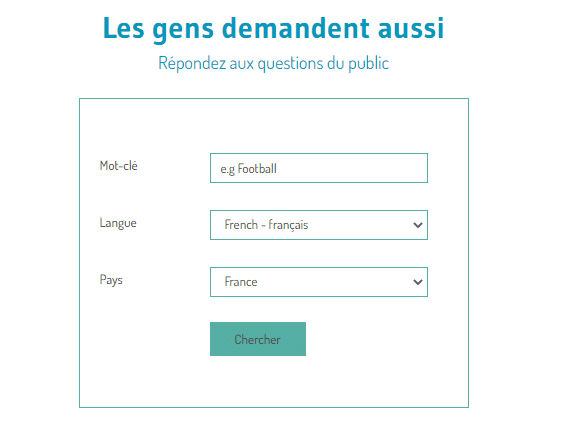Click the Pays field label

[x=111, y=280]
